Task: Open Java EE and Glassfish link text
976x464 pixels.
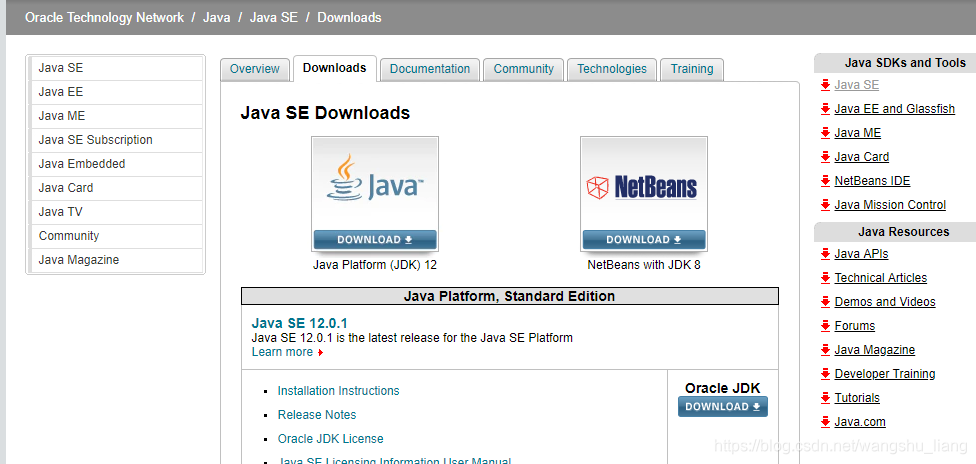Action: click(894, 109)
